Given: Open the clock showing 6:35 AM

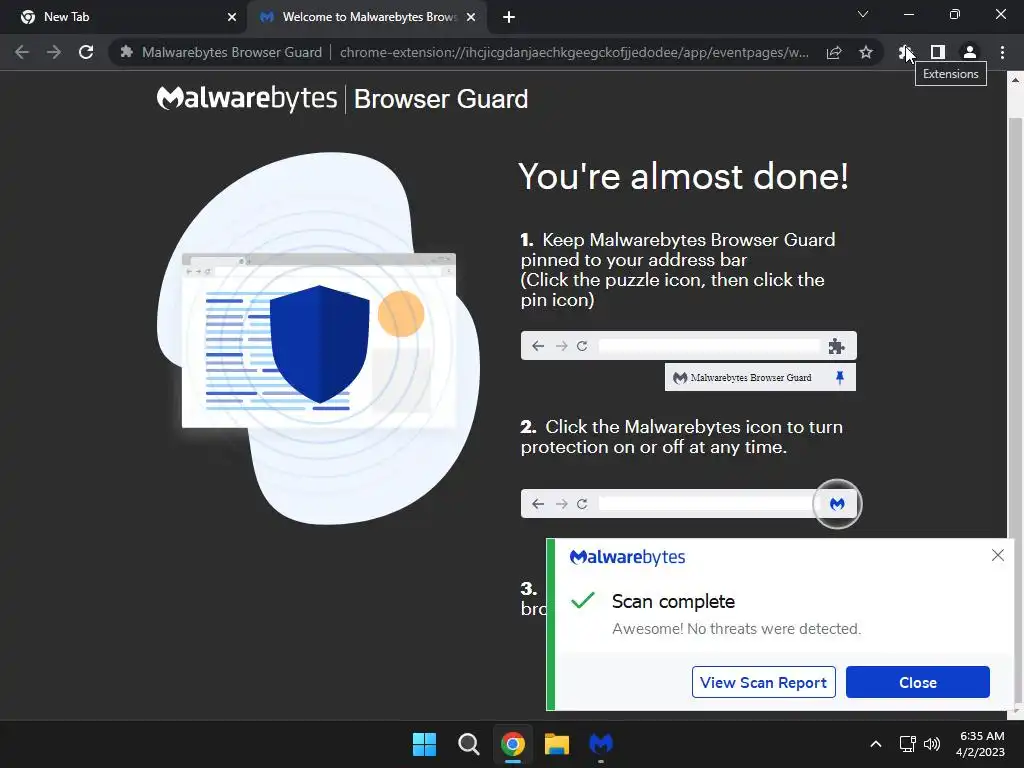Looking at the screenshot, I should 981,744.
